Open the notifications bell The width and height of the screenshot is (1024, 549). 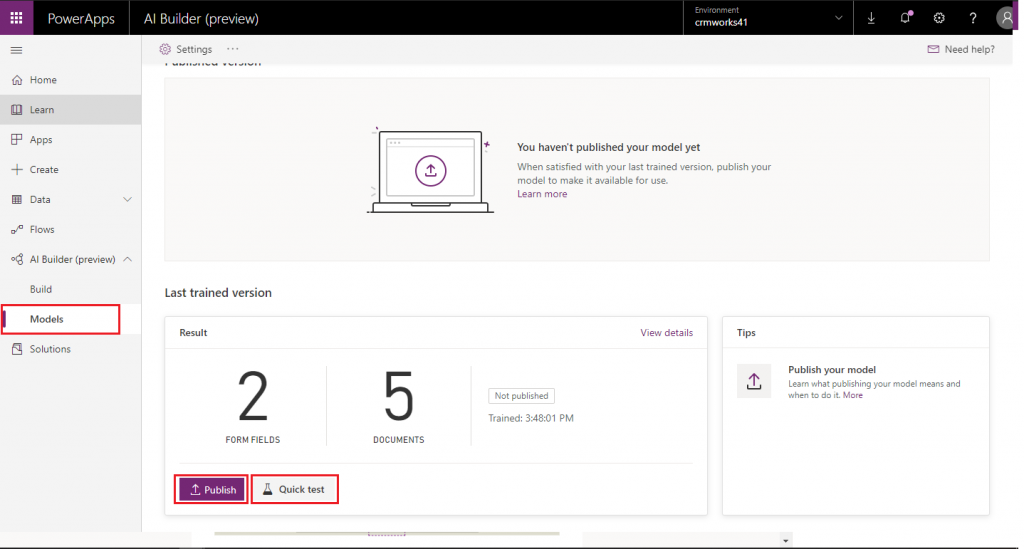click(x=905, y=18)
